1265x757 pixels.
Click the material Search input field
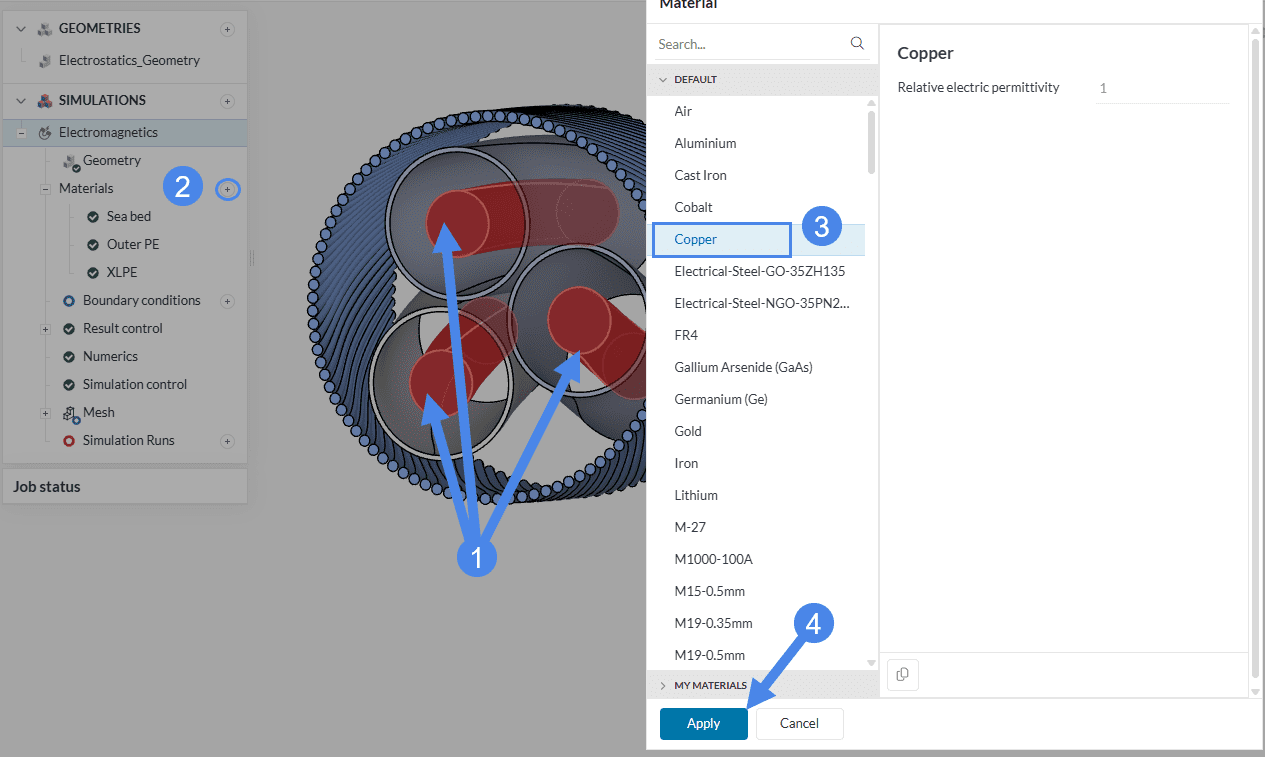click(x=750, y=44)
